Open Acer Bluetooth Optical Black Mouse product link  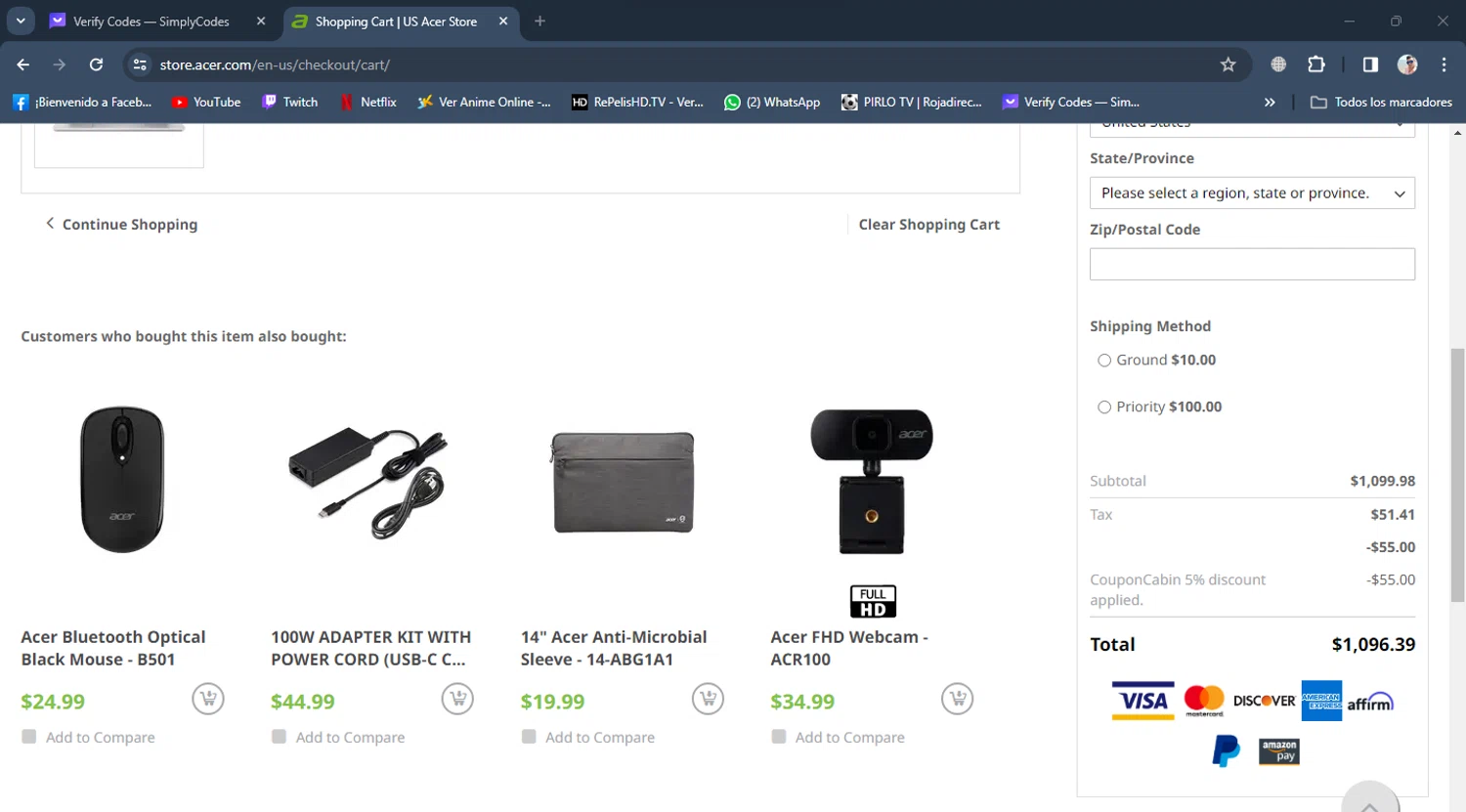113,648
